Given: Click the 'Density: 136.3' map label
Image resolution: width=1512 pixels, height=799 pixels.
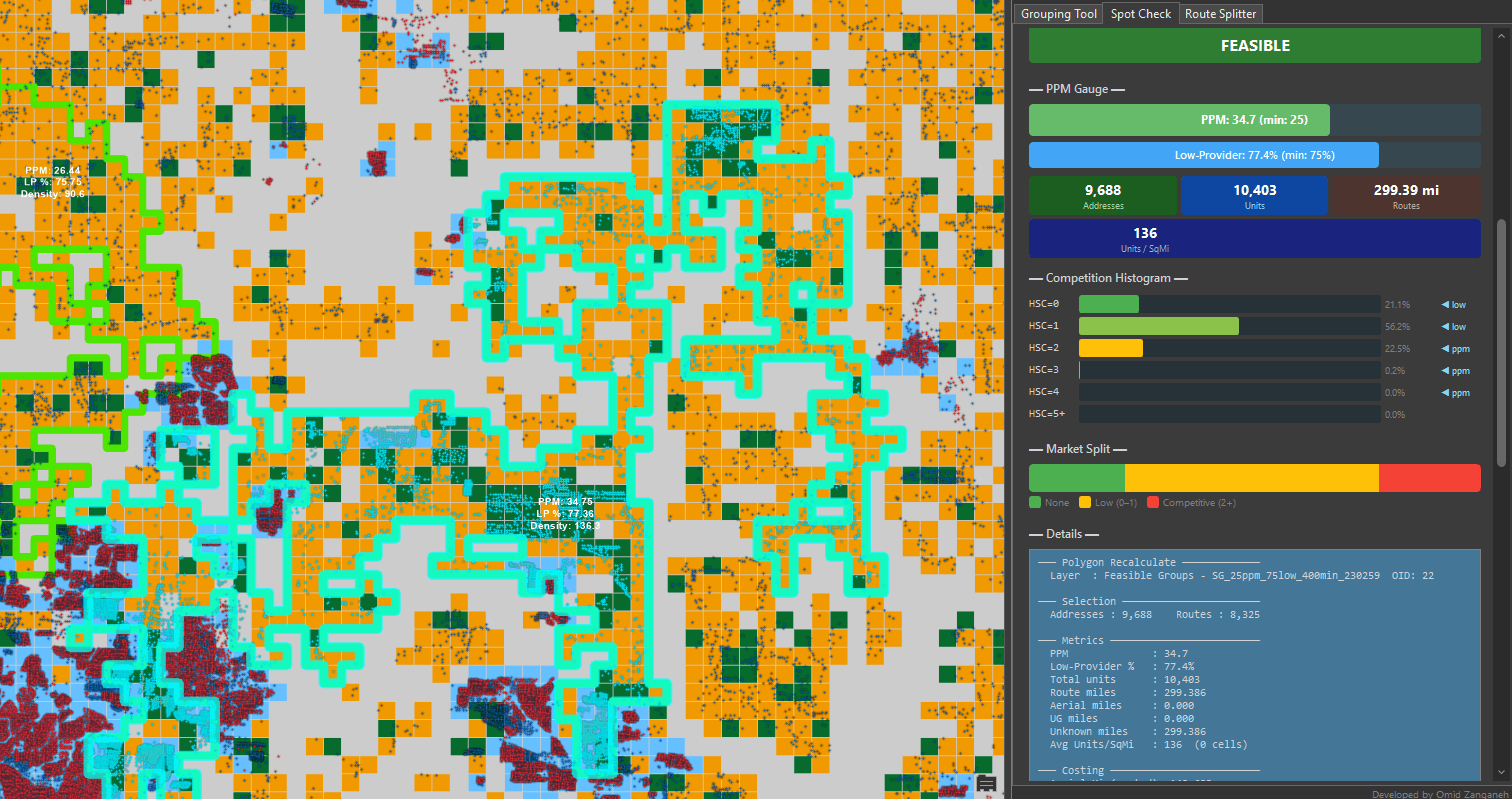Looking at the screenshot, I should (565, 525).
